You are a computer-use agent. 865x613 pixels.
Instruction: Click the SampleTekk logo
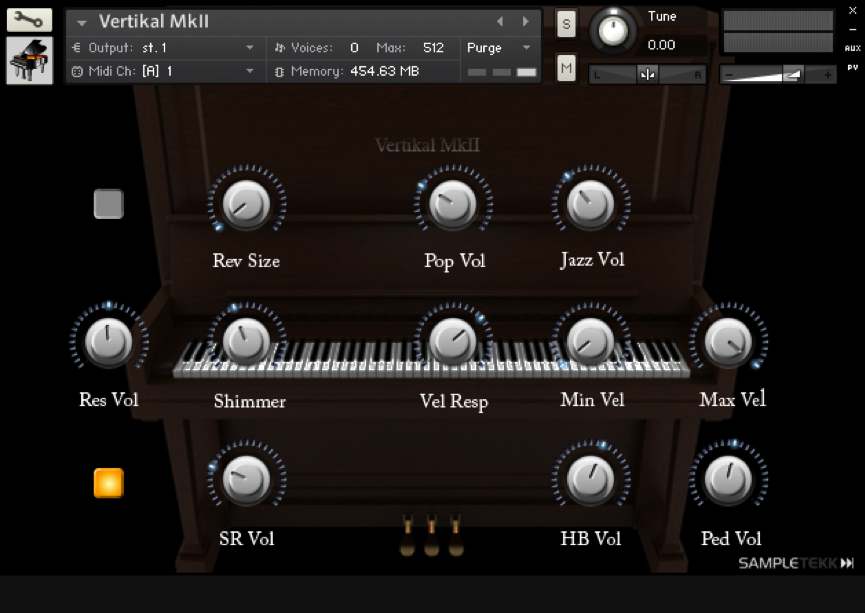coord(796,563)
